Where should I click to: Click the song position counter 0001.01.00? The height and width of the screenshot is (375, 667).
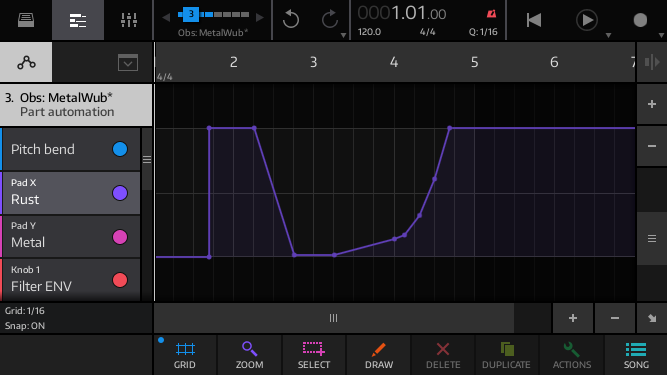[x=402, y=13]
